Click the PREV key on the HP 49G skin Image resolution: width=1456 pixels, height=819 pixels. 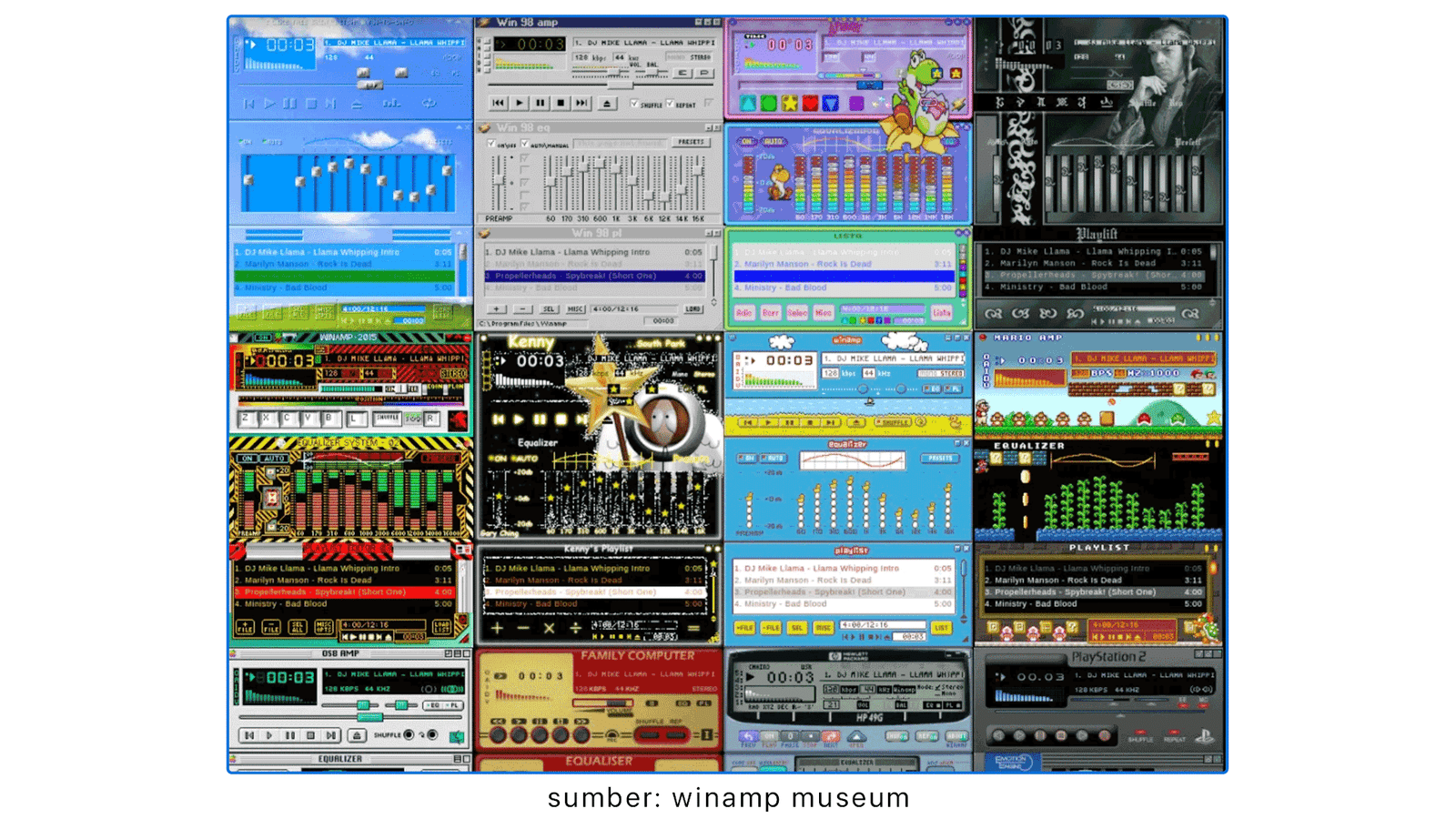tap(748, 737)
